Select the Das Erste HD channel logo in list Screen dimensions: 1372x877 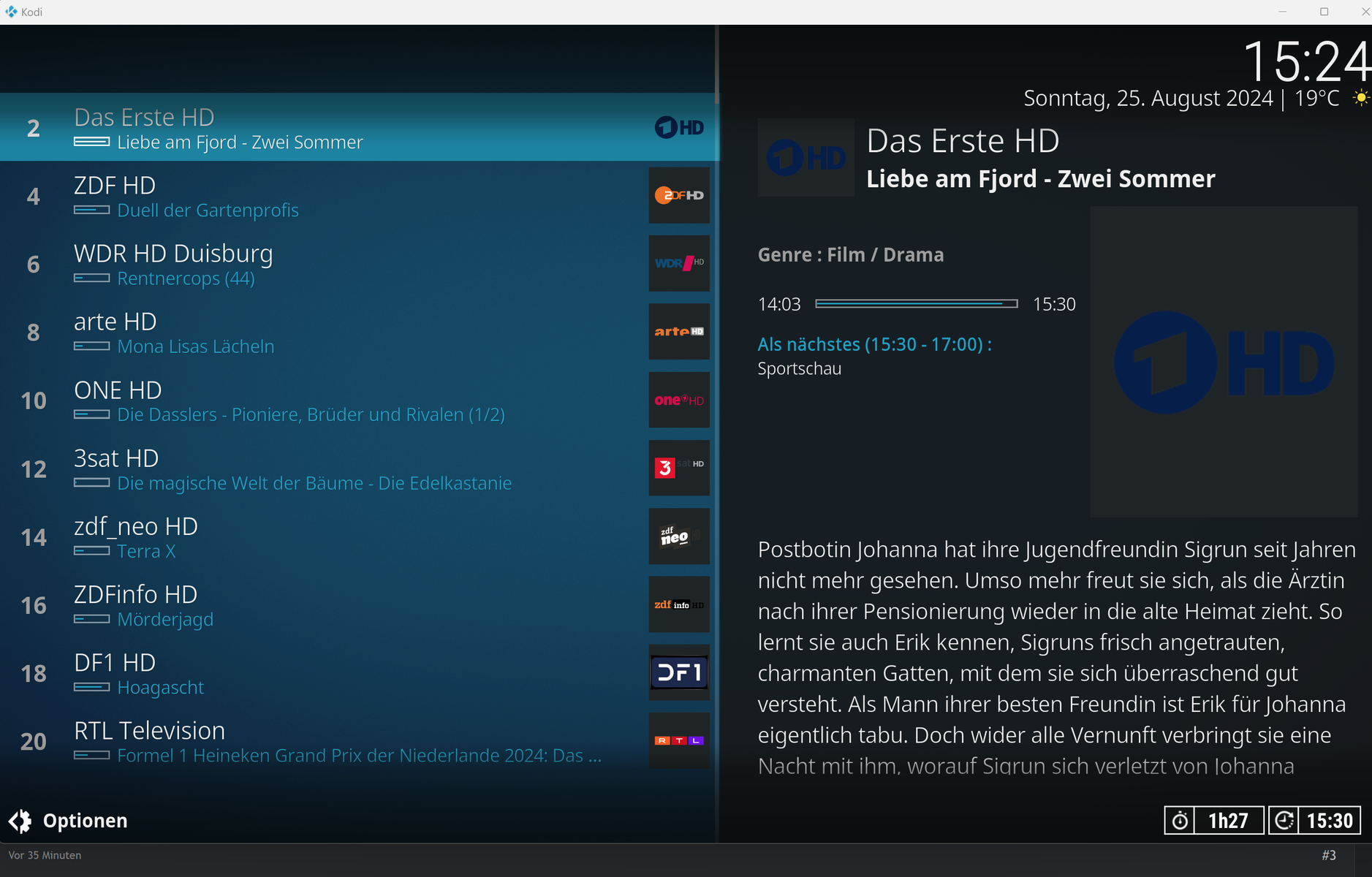[x=679, y=128]
